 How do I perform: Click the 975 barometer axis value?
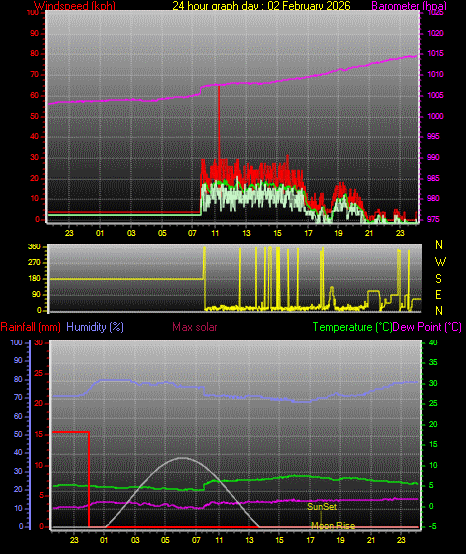pos(433,219)
